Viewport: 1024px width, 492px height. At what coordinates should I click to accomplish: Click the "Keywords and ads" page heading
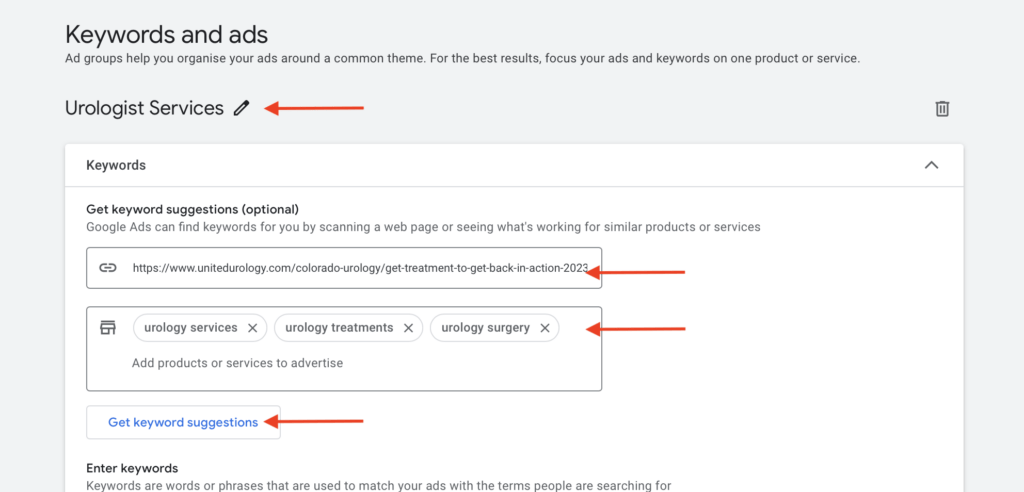coord(166,35)
